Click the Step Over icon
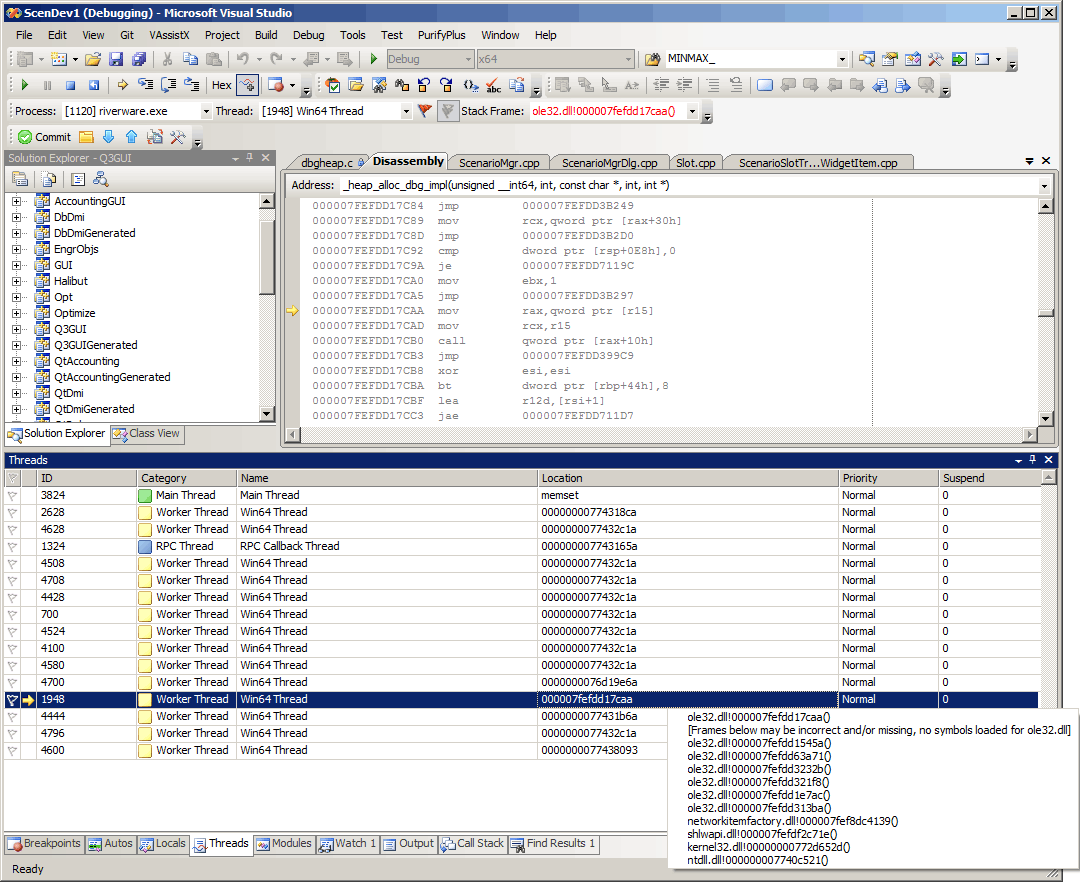 click(168, 85)
